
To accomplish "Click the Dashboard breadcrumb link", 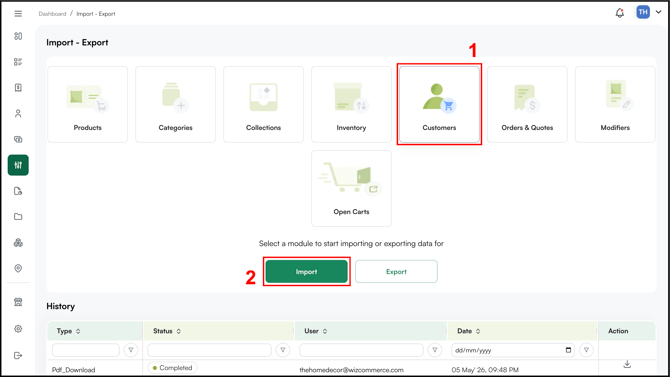I will coord(52,14).
